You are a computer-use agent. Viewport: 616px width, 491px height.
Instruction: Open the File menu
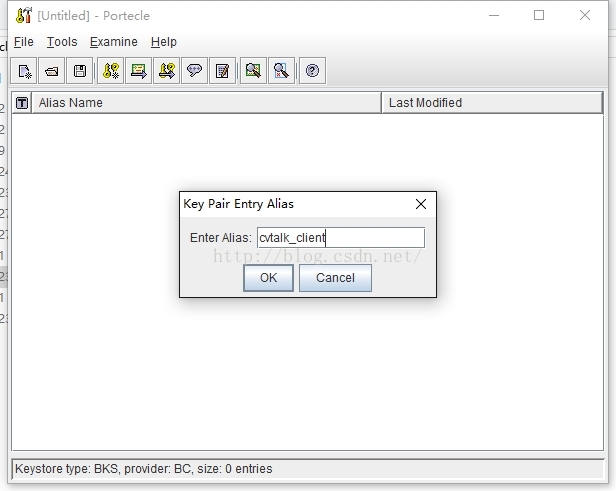[24, 42]
